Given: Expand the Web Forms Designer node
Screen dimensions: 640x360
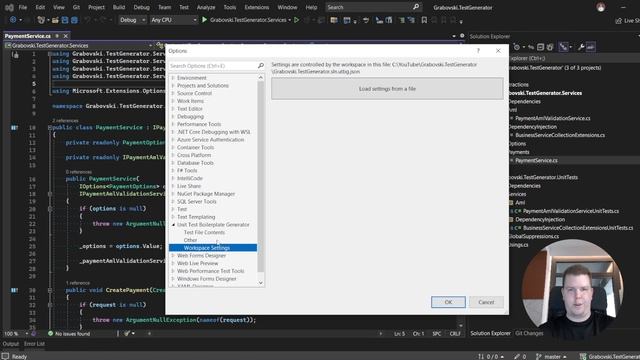Looking at the screenshot, I should click(x=173, y=256).
